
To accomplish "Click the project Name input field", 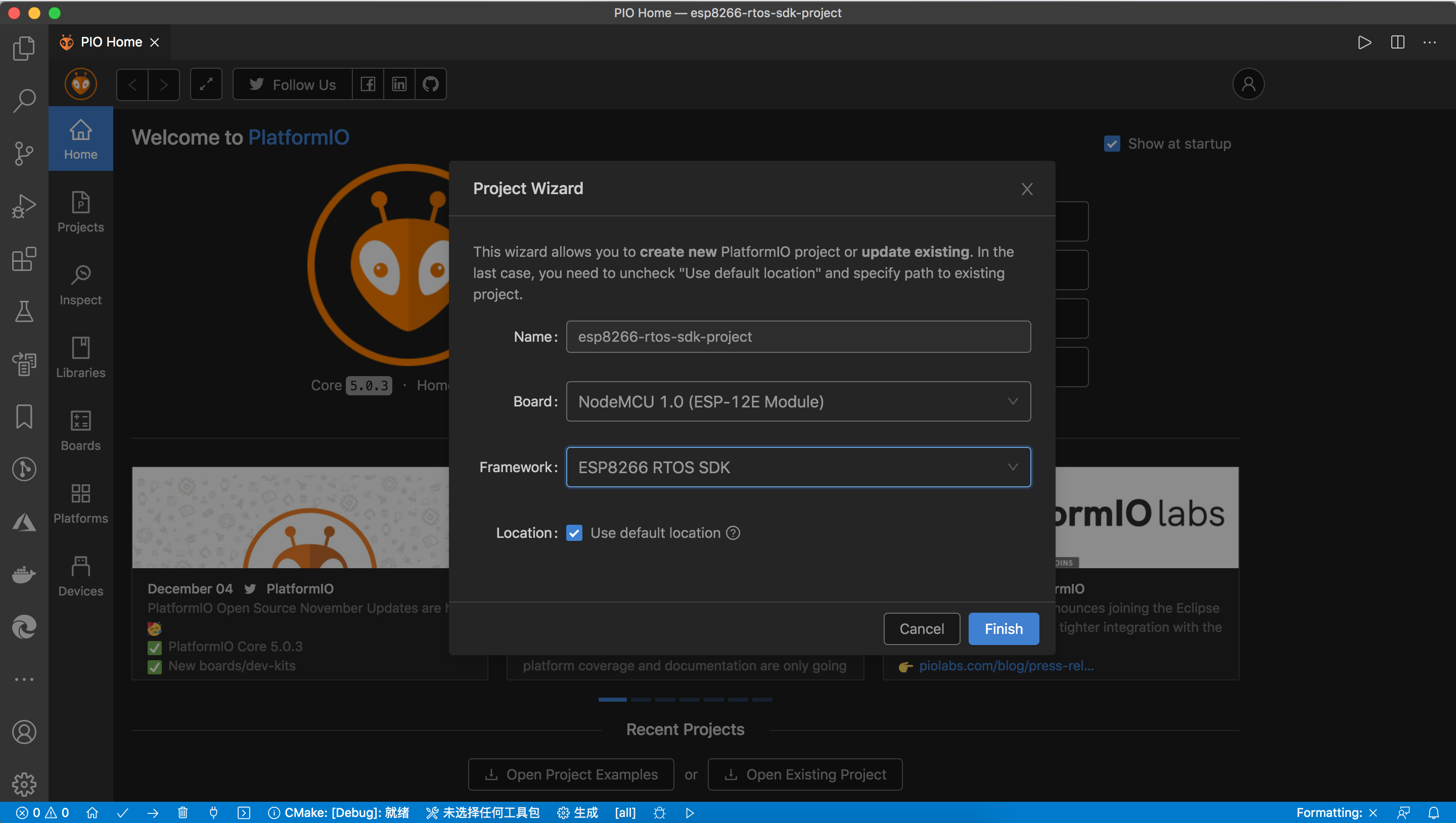I will pos(798,337).
